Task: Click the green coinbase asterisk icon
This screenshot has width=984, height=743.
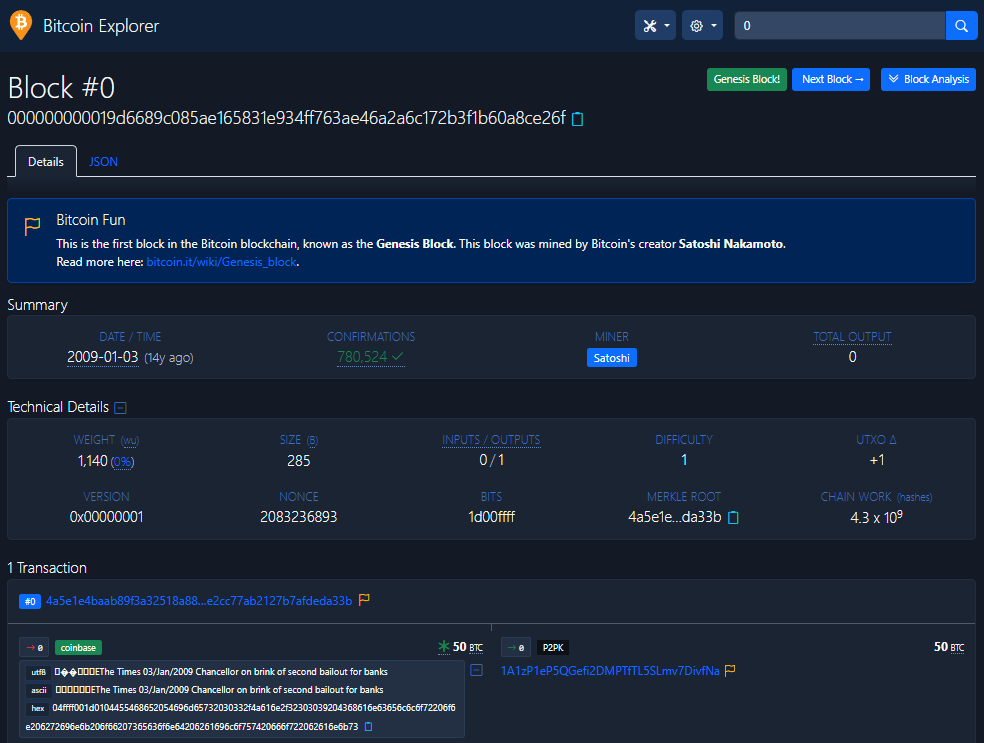Action: coord(443,647)
